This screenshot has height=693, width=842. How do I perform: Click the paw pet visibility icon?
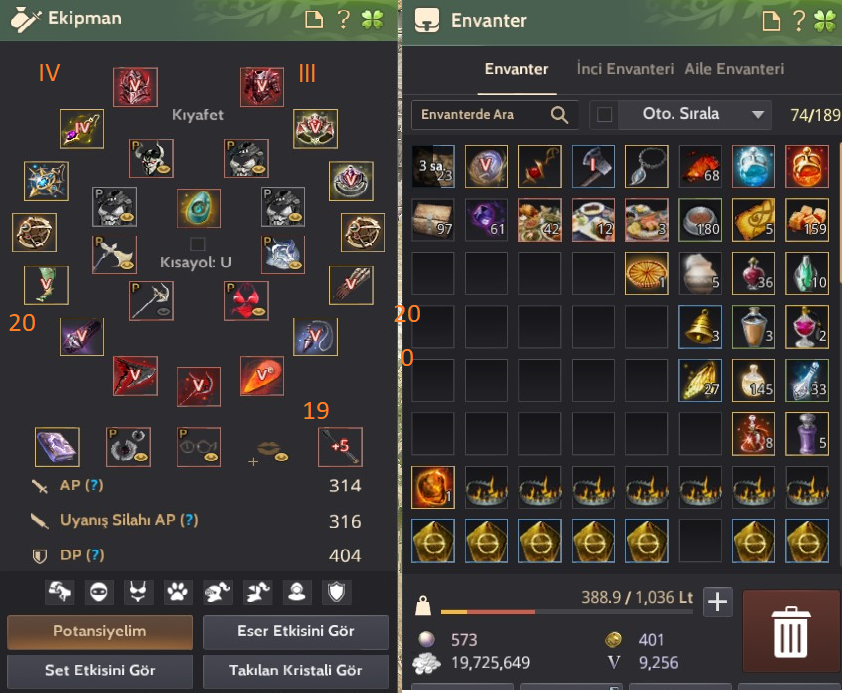178,592
